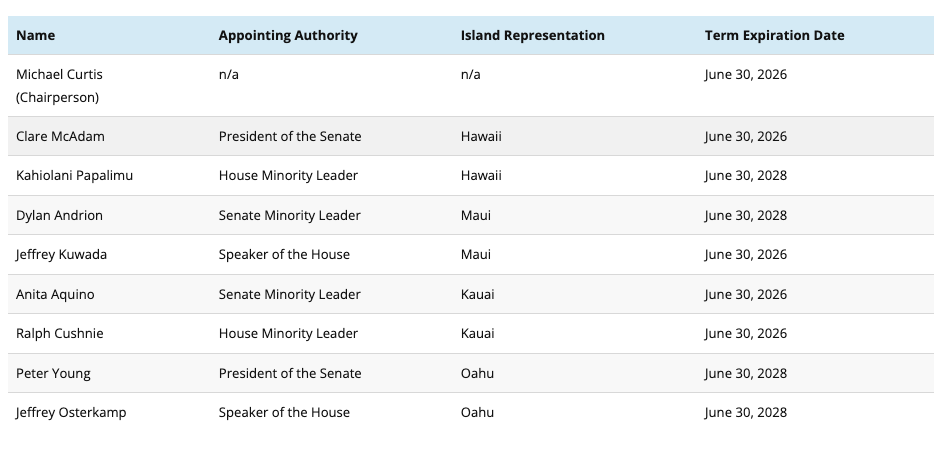Click Anita Aquino's Kauai island cell
945x454 pixels.
pyautogui.click(x=477, y=294)
